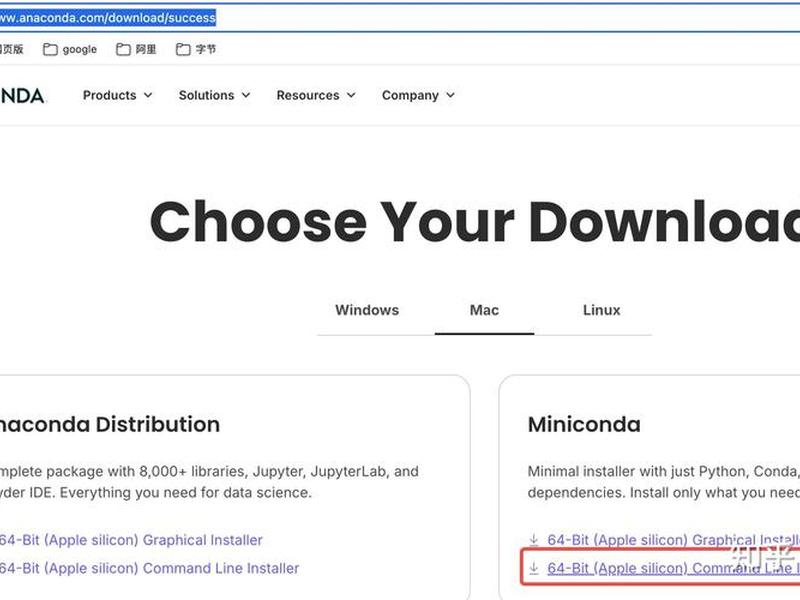
Task: Switch to the Windows tab
Action: (x=367, y=310)
